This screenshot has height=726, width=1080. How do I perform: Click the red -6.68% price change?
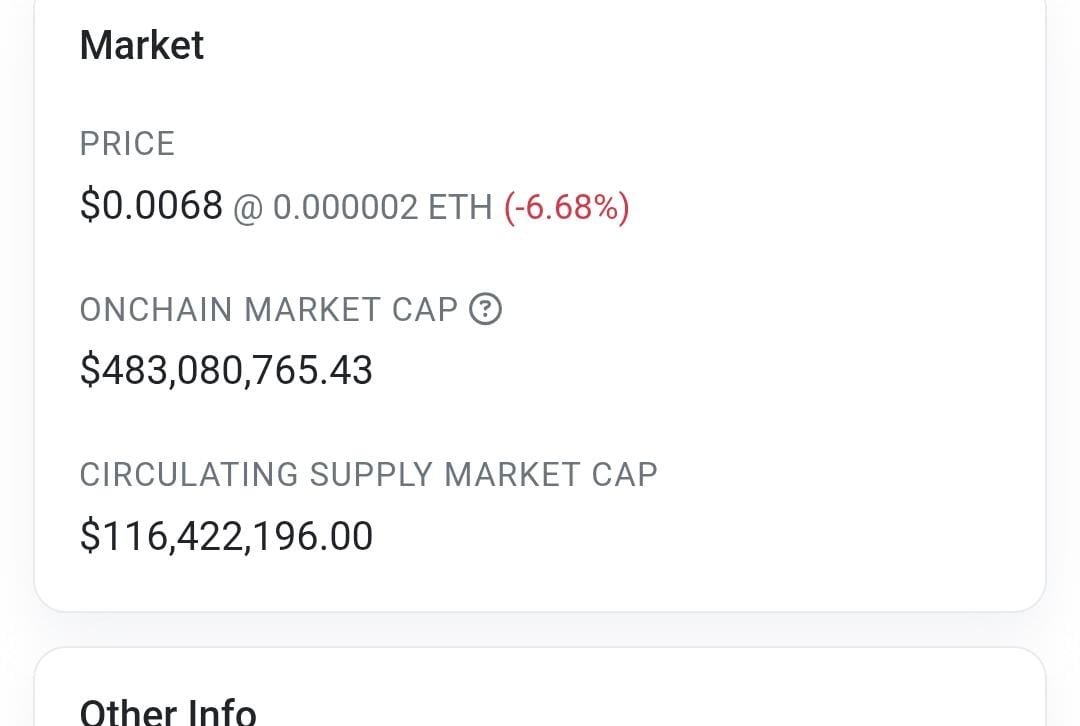tap(567, 208)
